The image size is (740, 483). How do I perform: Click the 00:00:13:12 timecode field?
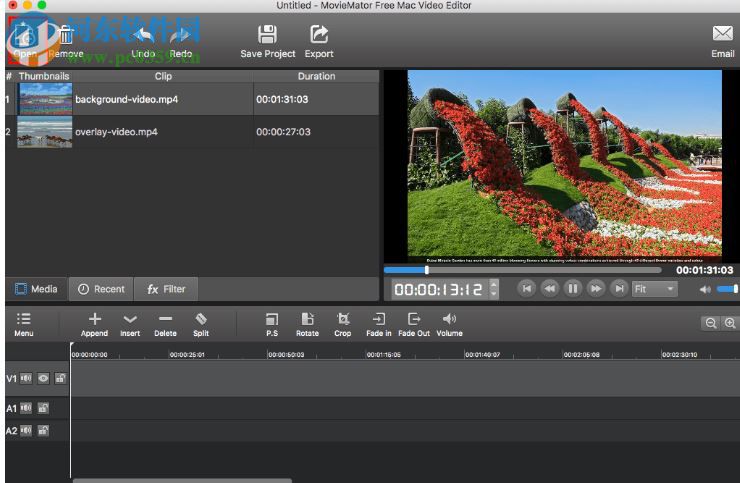tap(438, 289)
